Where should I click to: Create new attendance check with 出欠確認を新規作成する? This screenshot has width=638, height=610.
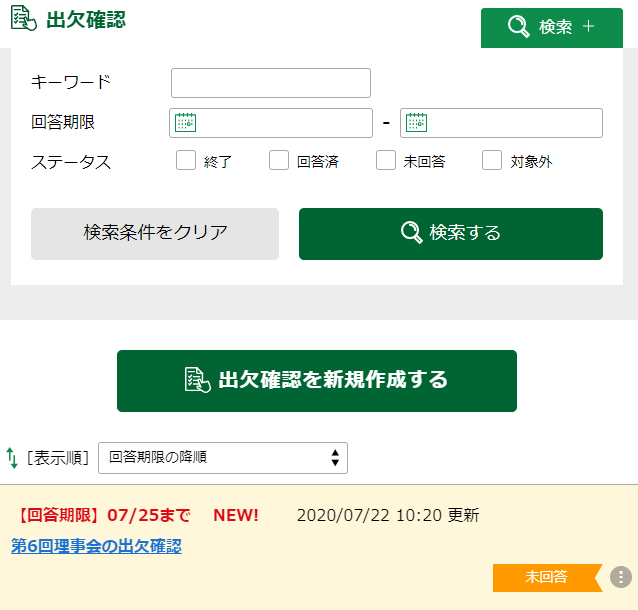[x=317, y=381]
